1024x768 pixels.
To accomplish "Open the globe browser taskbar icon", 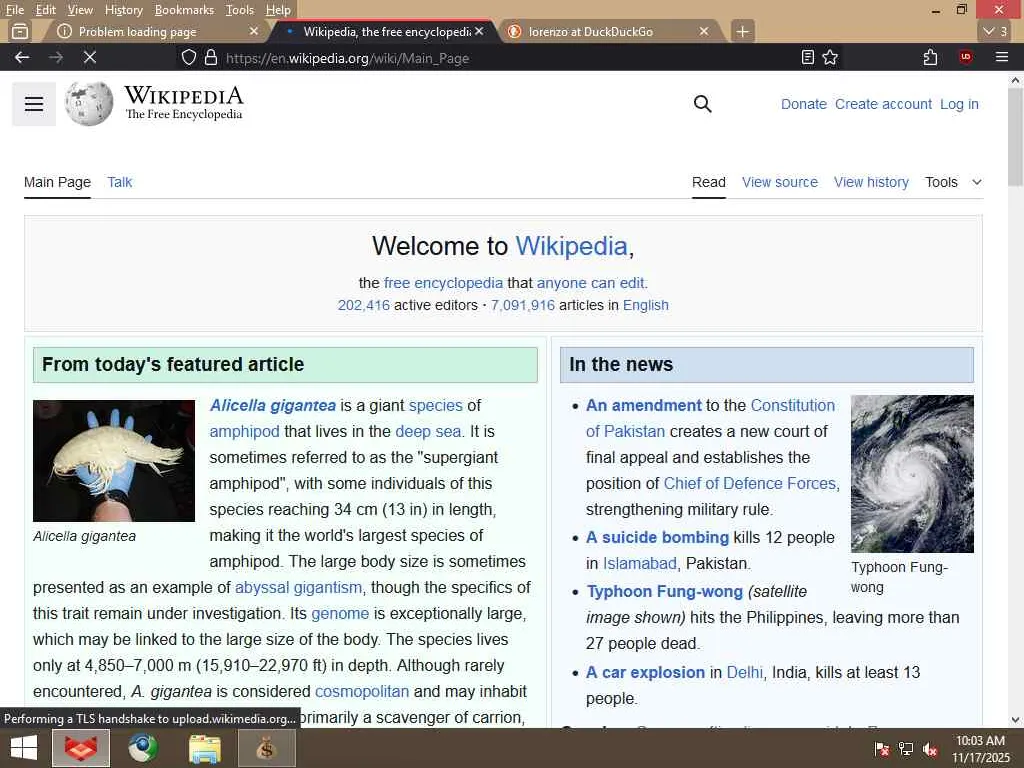I will click(142, 748).
